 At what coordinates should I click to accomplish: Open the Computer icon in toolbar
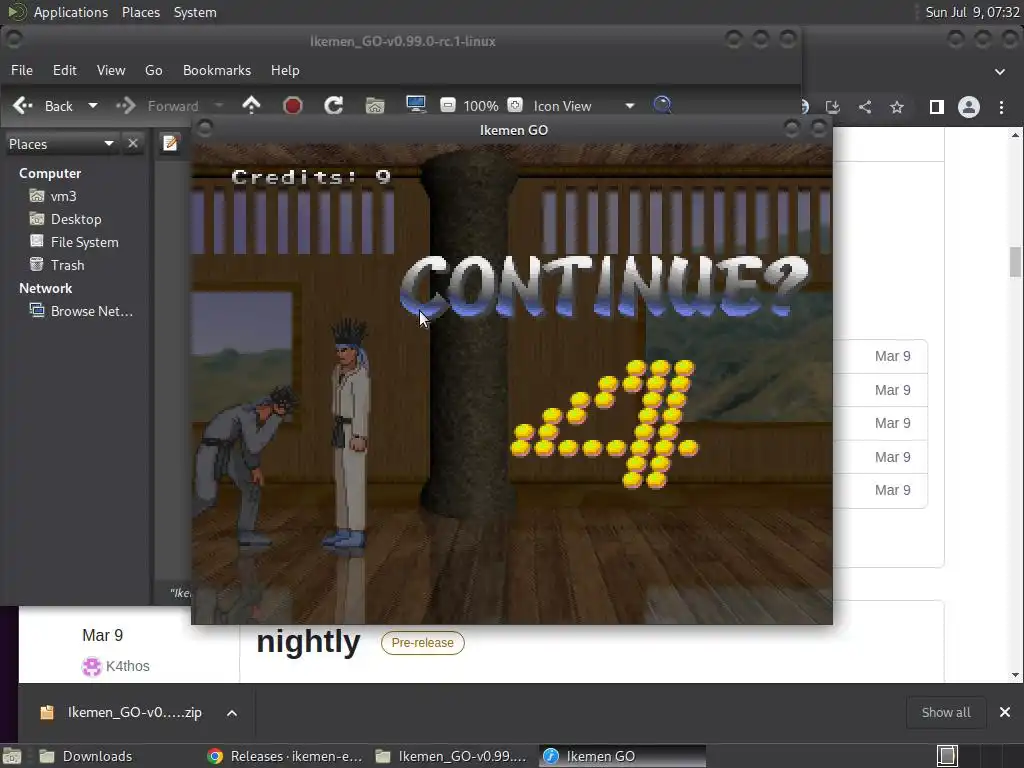[416, 105]
